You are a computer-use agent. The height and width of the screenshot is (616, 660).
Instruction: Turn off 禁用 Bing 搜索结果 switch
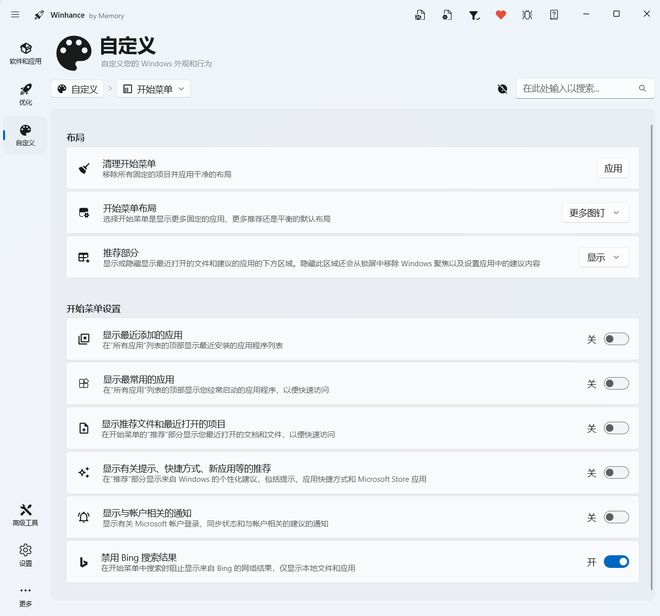(616, 562)
